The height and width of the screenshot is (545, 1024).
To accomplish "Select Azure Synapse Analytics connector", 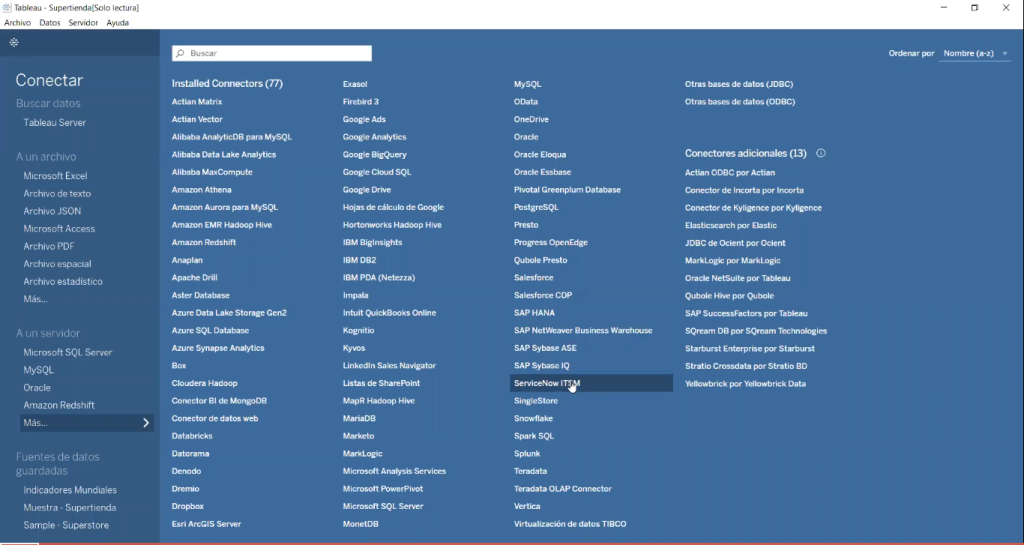I will (218, 349).
